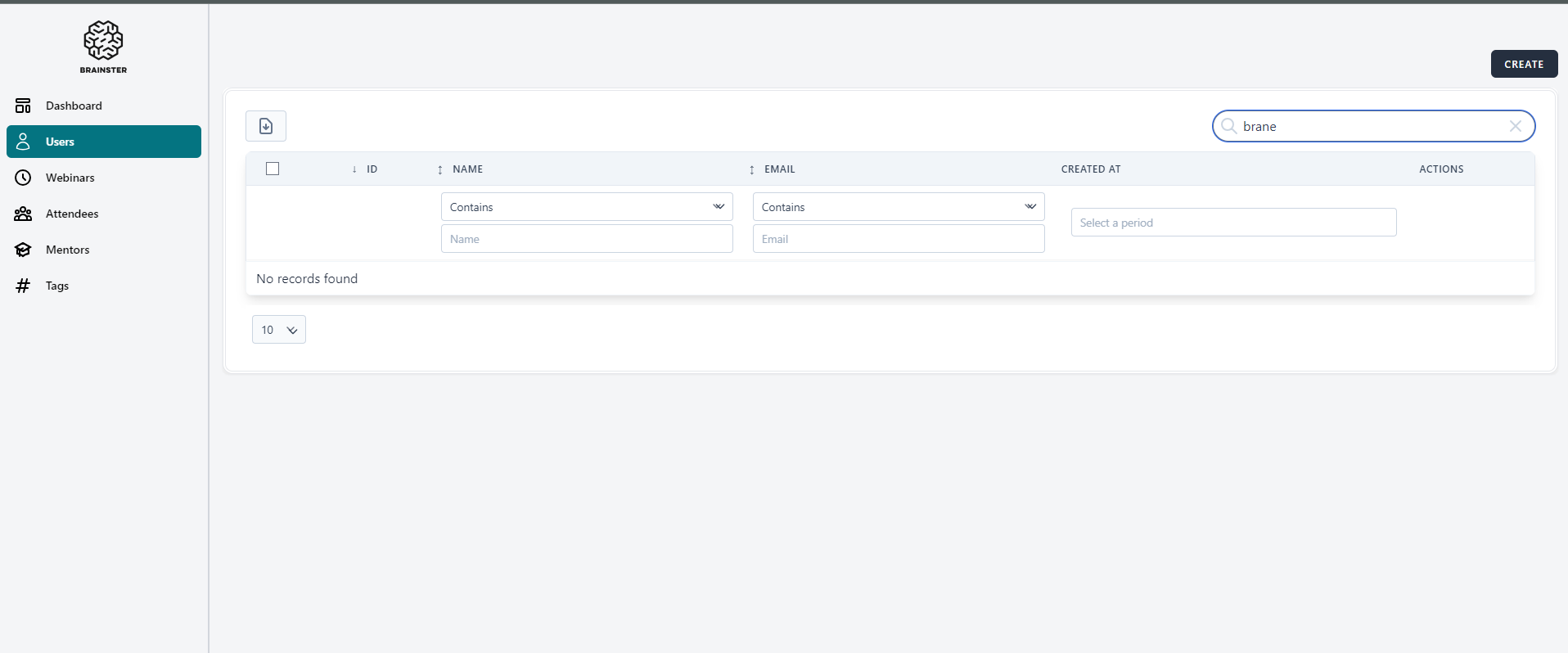Expand the rows per page dropdown
The image size is (1568, 653).
point(278,330)
